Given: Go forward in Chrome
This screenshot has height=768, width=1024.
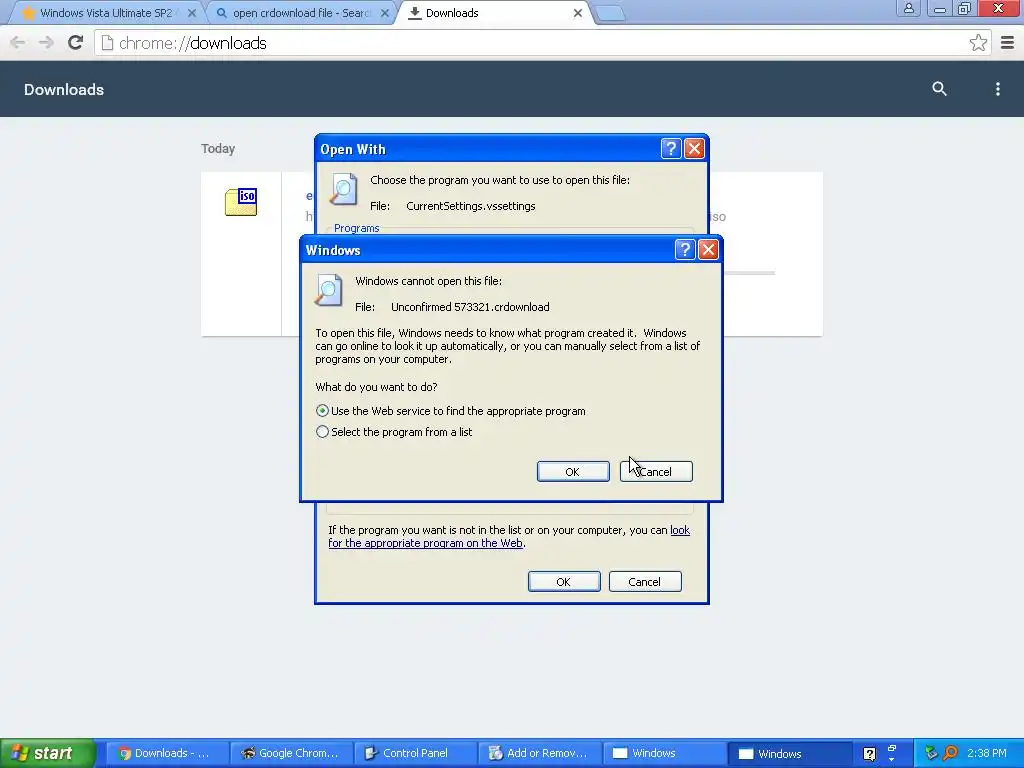Looking at the screenshot, I should click(x=46, y=43).
